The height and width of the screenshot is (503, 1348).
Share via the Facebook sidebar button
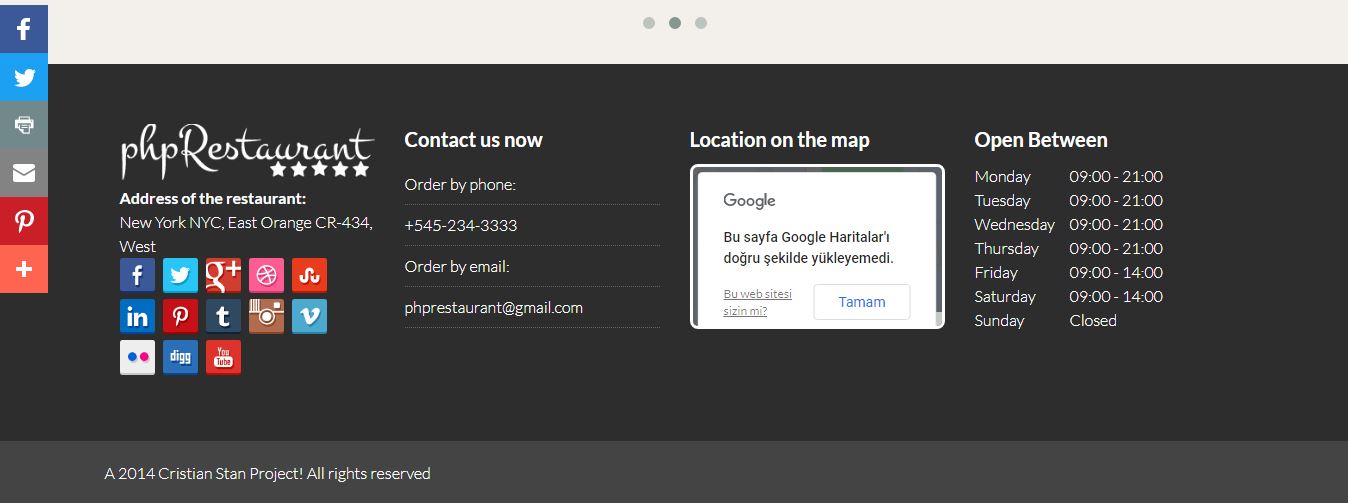(24, 28)
